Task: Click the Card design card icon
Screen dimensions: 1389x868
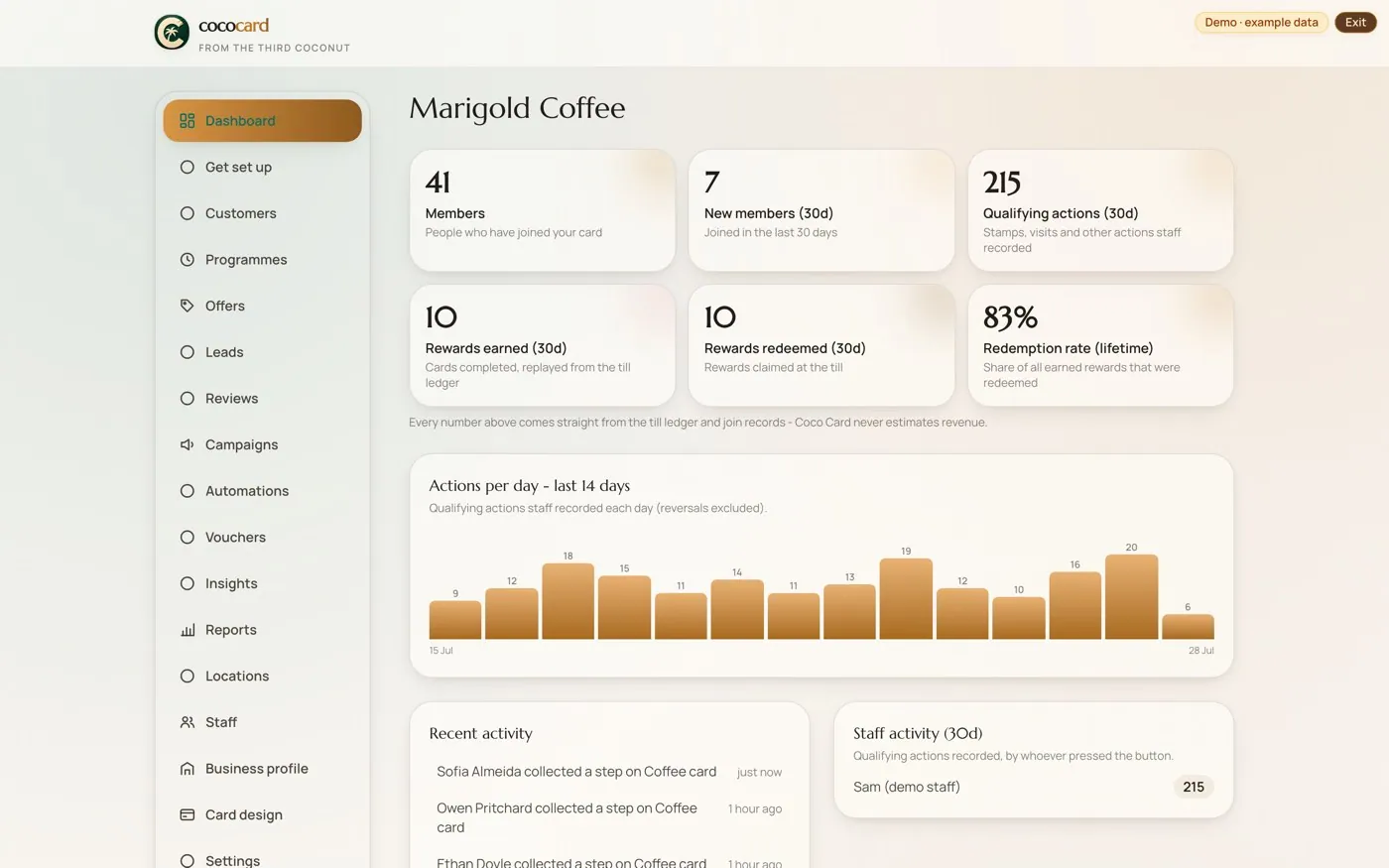Action: 187,815
